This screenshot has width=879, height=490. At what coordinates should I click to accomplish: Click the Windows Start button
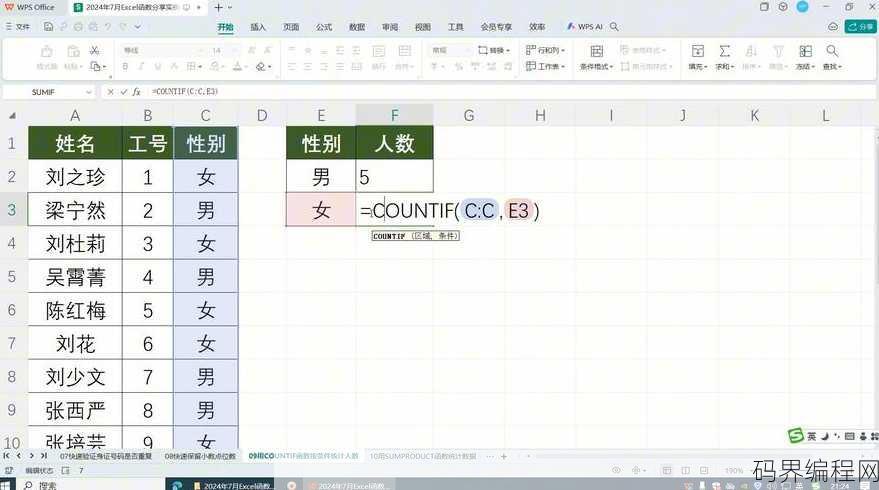tap(7, 486)
